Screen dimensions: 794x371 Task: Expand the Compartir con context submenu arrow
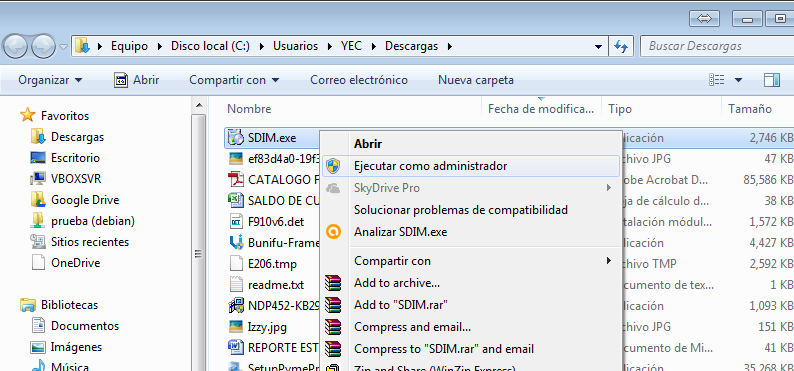click(608, 261)
